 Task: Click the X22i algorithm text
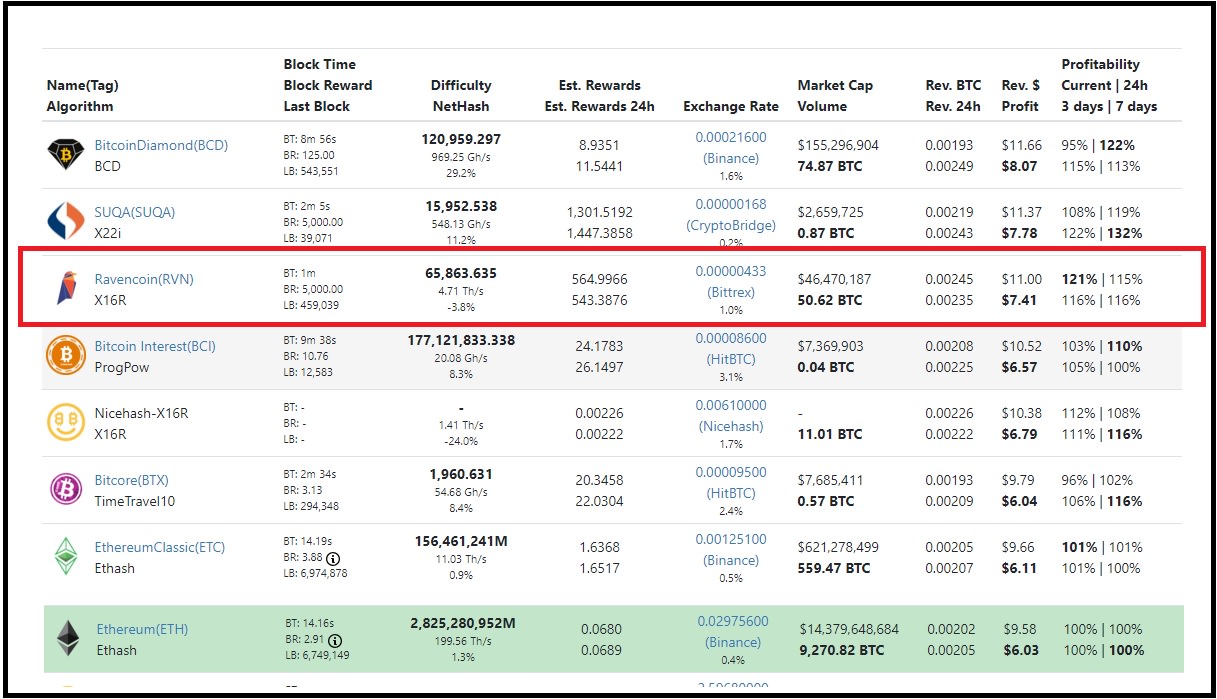108,233
